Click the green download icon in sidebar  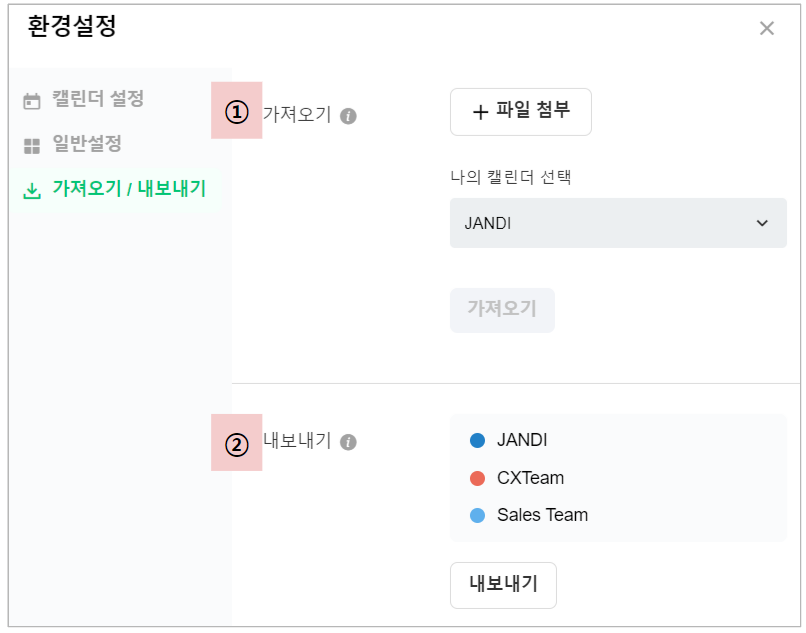tap(32, 190)
